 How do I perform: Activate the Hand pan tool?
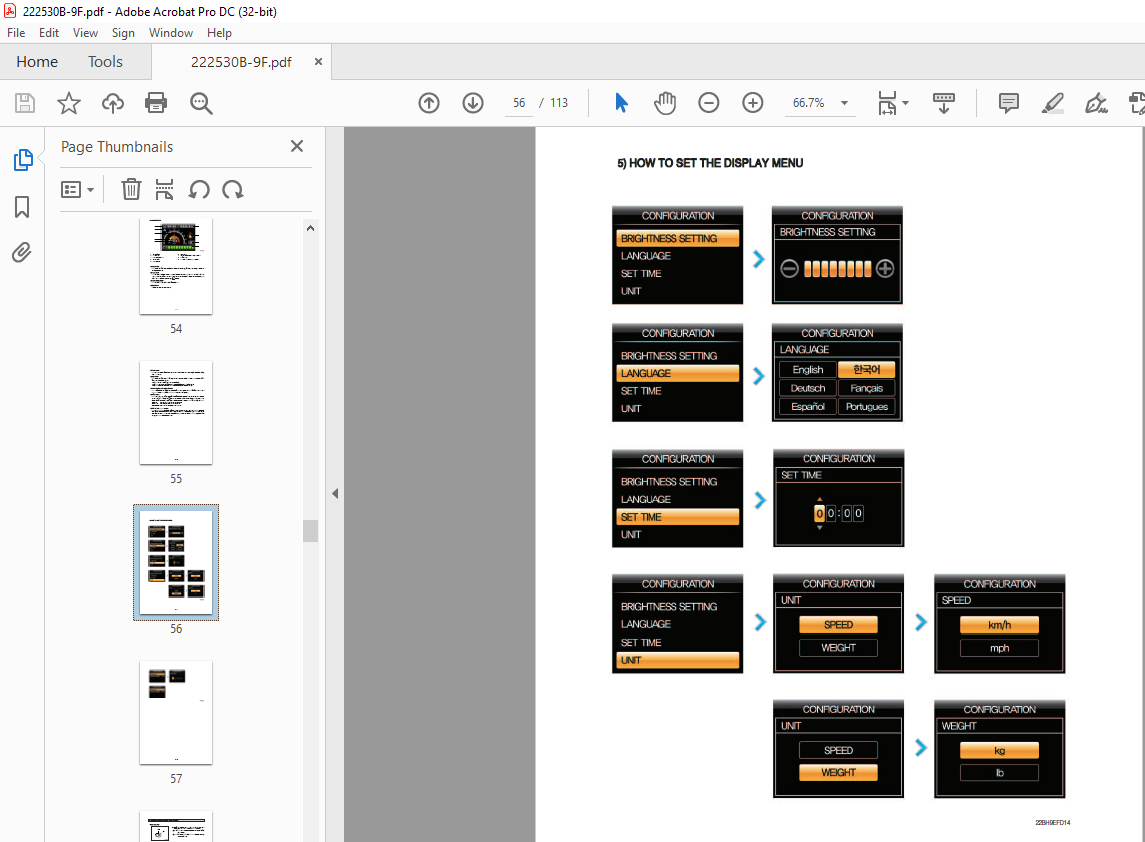pyautogui.click(x=665, y=103)
